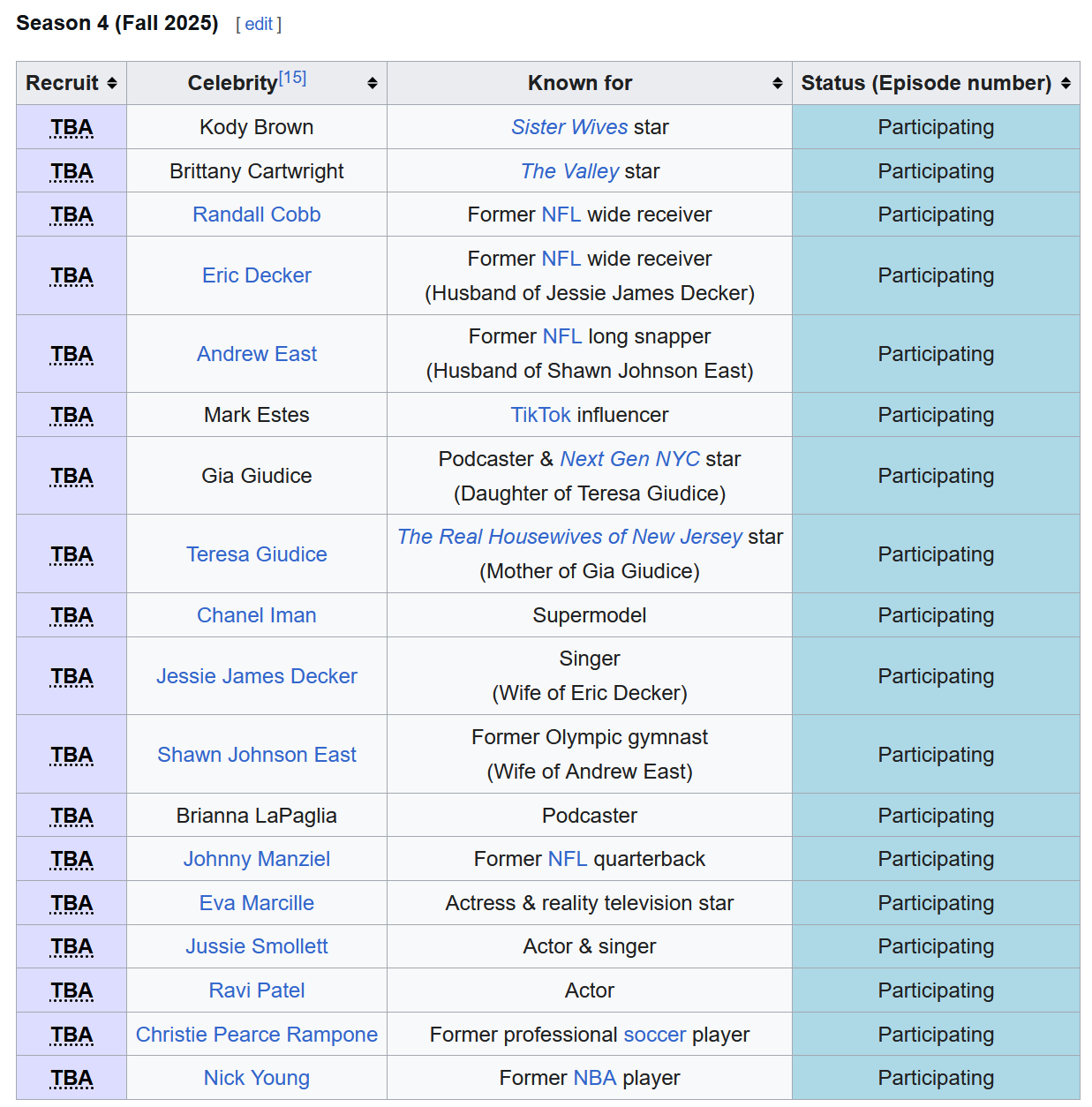Viewport: 1092px width, 1107px height.
Task: Select the Gia Giudice name cell
Action: tap(257, 476)
